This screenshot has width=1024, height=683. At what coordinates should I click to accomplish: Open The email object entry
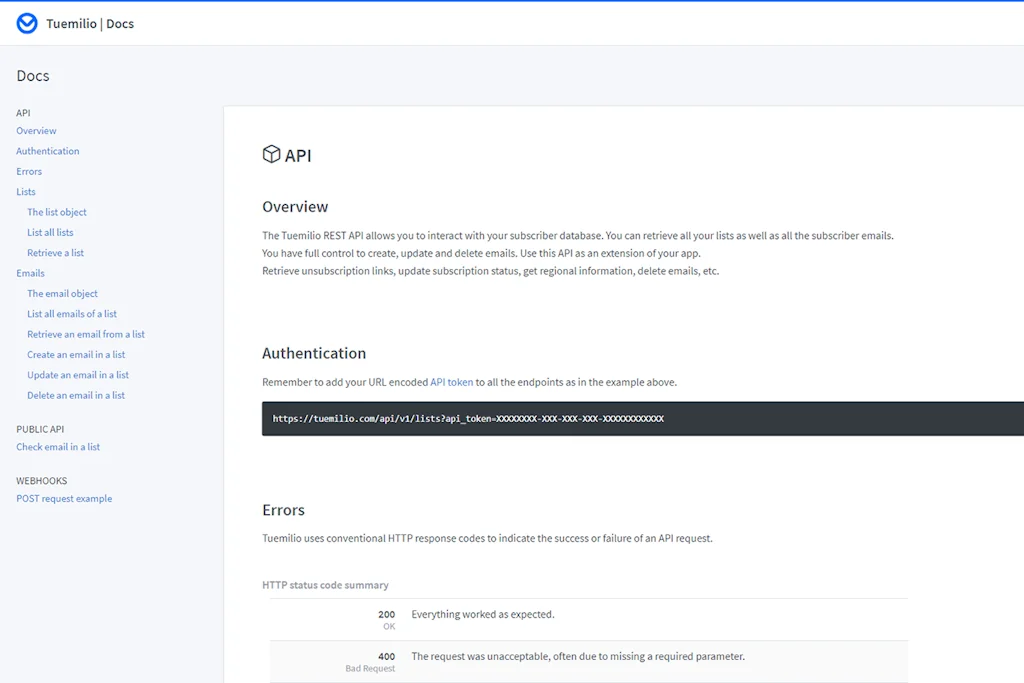[x=63, y=294]
